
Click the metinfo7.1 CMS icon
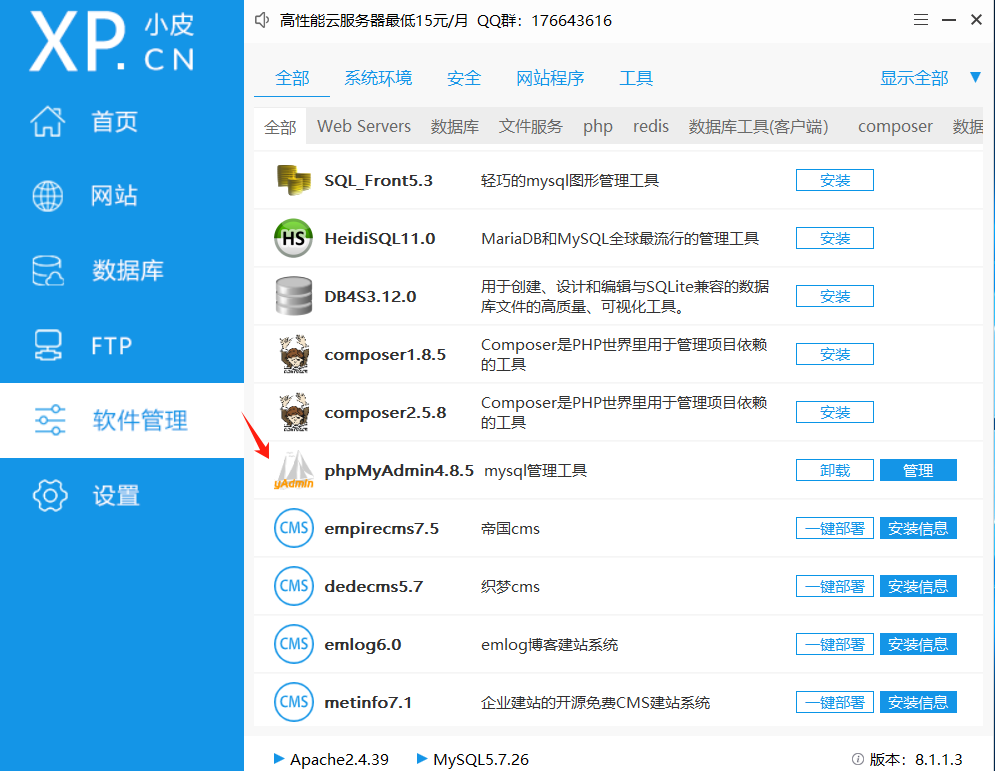[294, 702]
